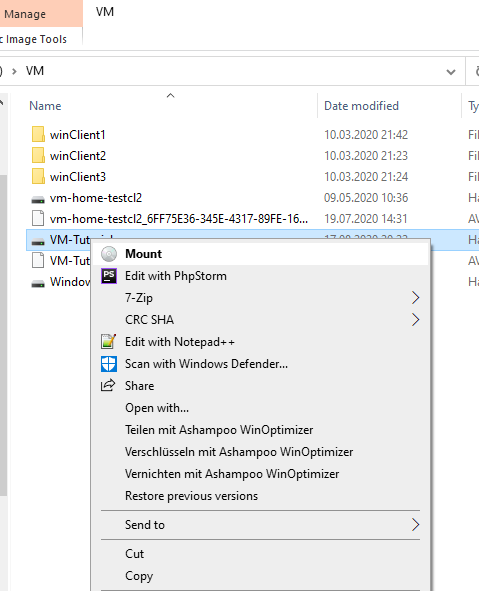Screen dimensions: 479x591
Task: Select the winClient3 folder icon
Action: click(38, 176)
